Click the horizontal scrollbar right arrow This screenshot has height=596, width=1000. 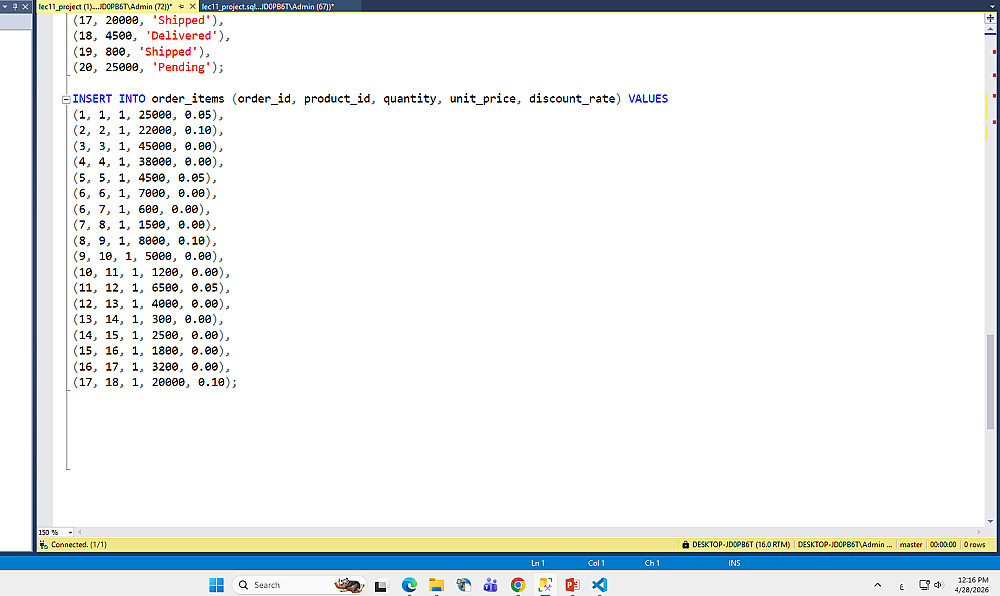[979, 532]
